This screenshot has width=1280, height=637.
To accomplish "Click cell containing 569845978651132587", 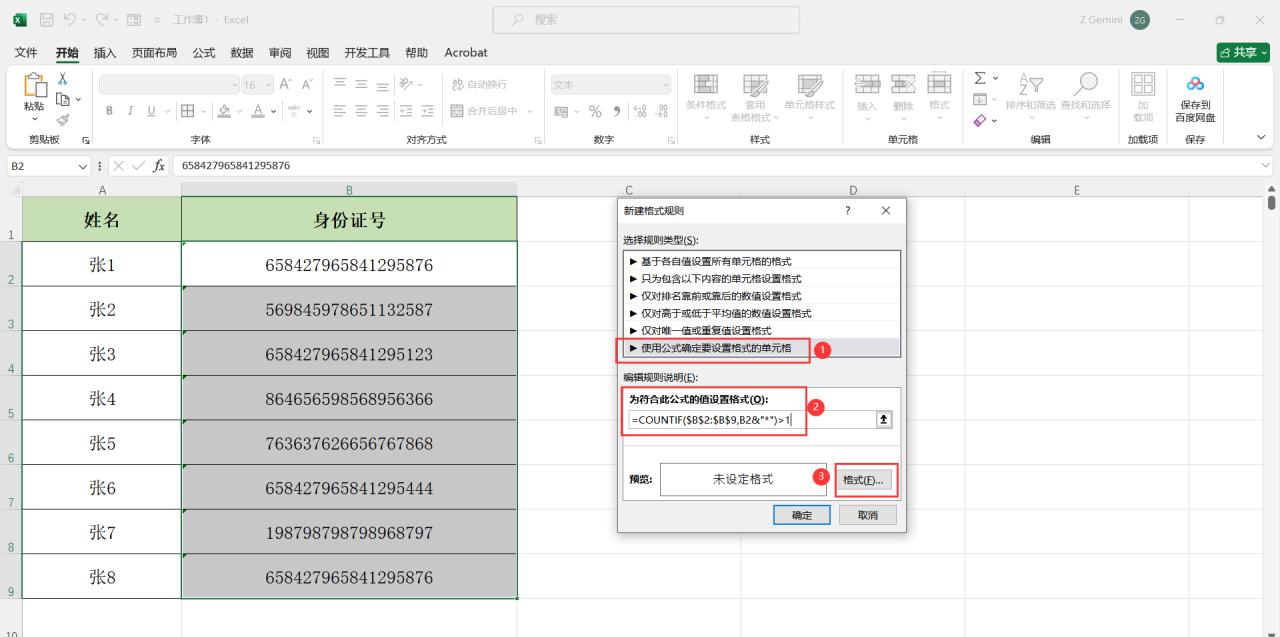I will pos(349,309).
